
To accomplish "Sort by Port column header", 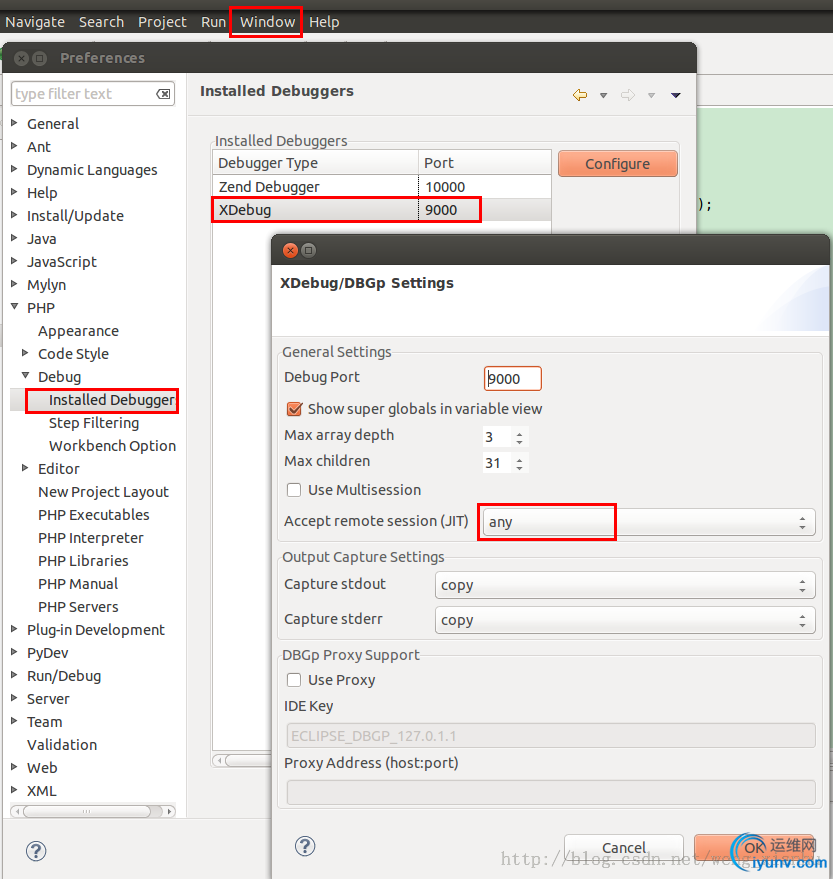I will pyautogui.click(x=485, y=163).
